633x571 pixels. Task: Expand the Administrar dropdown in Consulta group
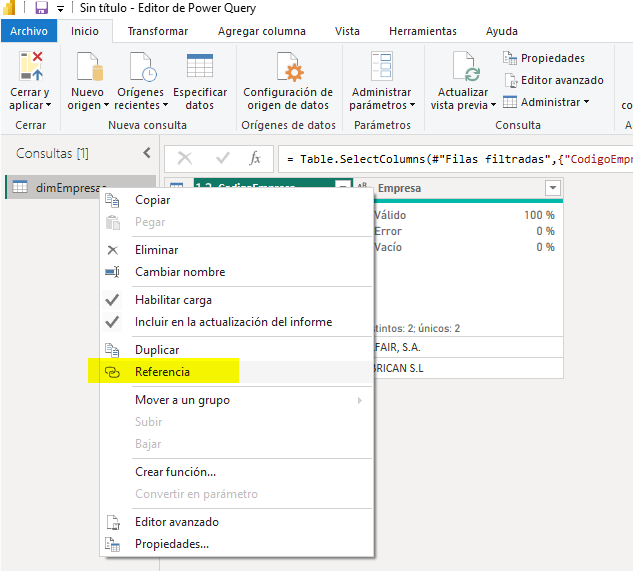548,102
